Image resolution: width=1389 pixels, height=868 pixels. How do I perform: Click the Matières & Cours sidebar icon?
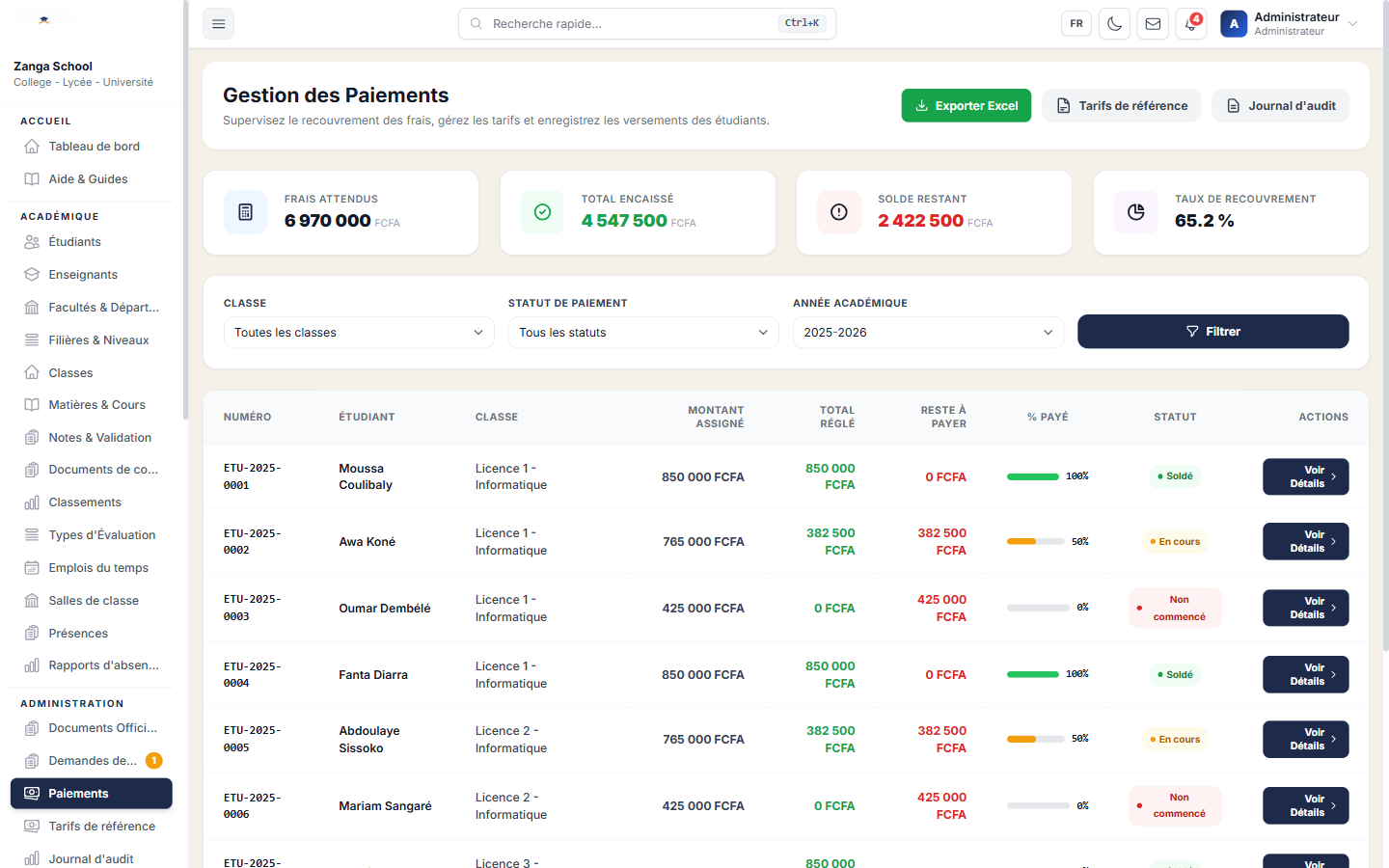pos(32,405)
